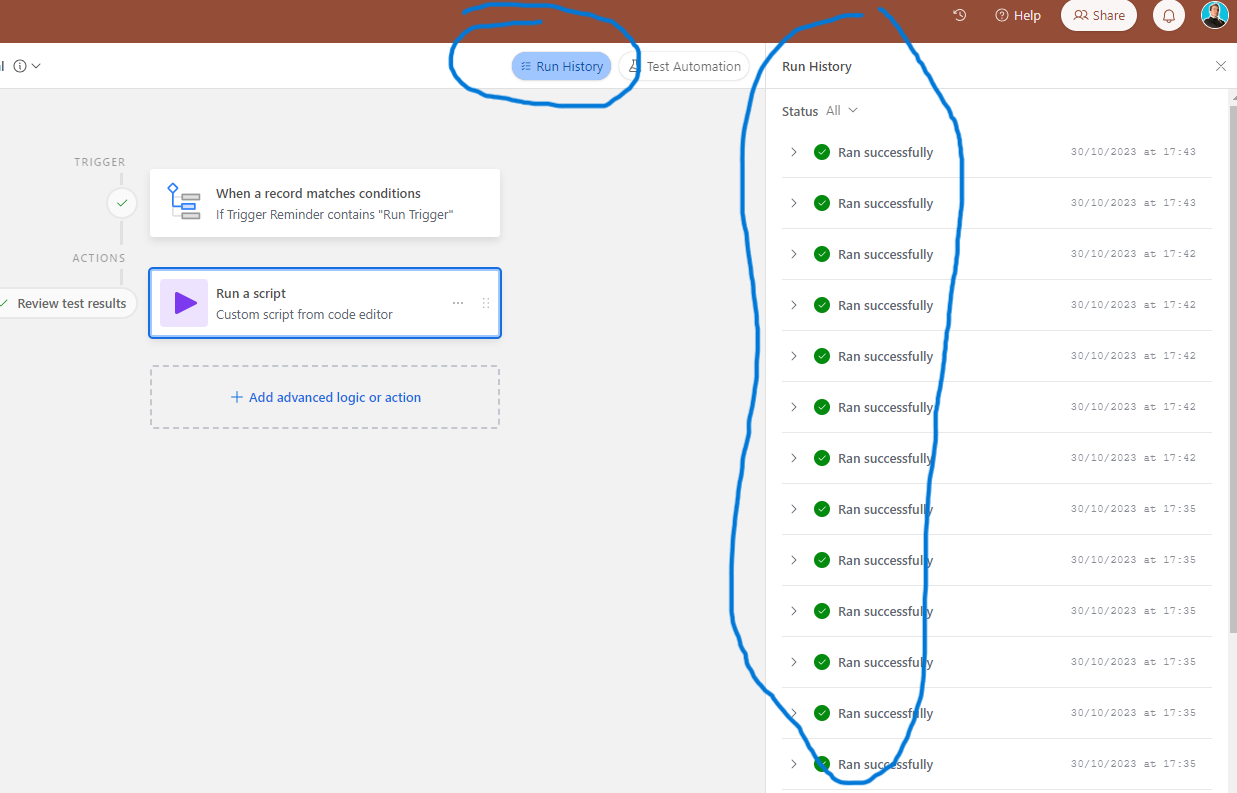
Task: Open the base history clock icon
Action: 960,15
